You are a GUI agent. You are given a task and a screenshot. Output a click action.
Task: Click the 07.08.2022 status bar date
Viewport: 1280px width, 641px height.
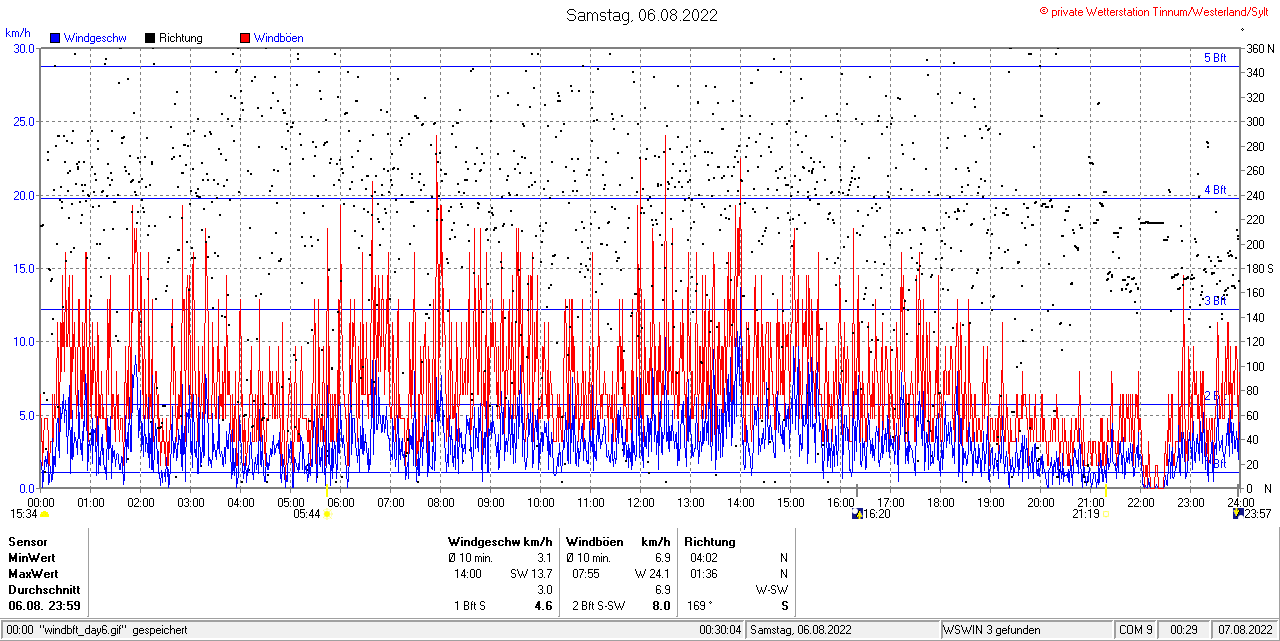1245,630
